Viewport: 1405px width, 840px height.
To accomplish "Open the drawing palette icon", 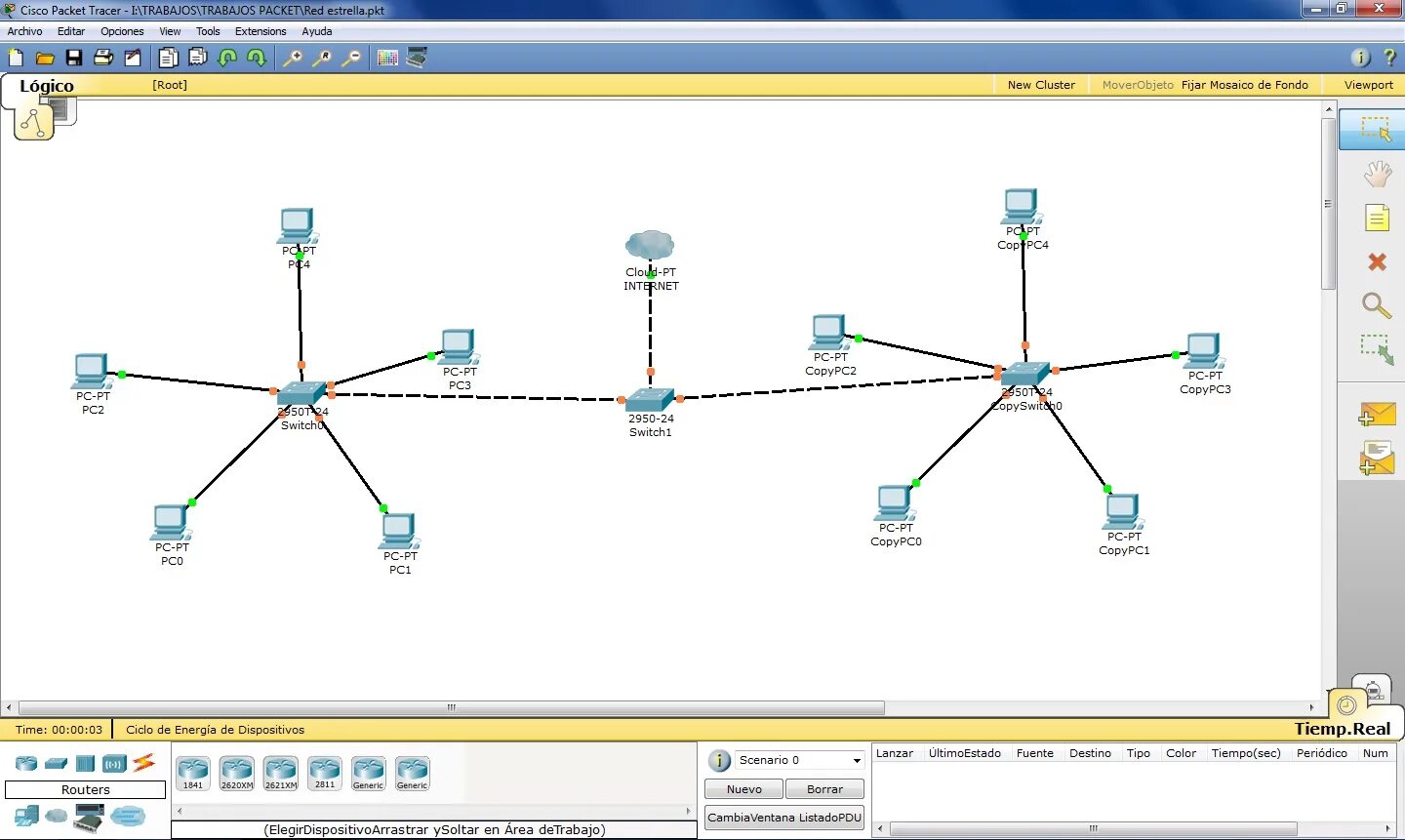I will [x=387, y=59].
